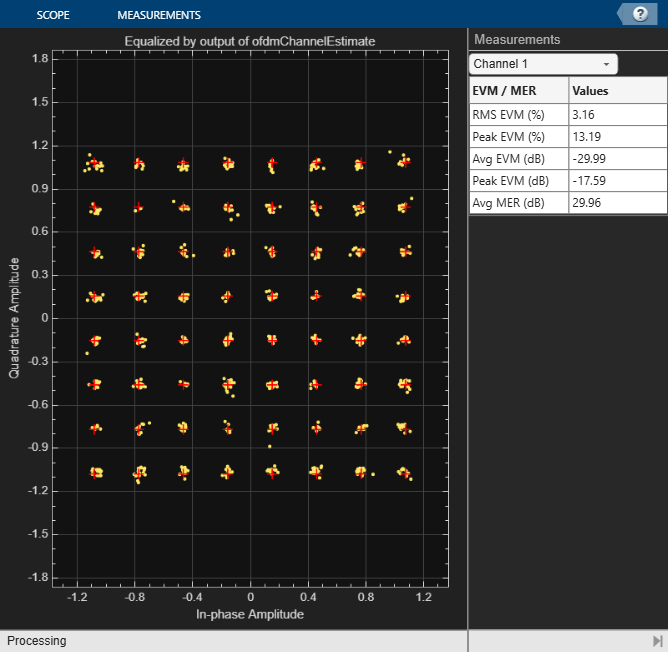Screen dimensions: 668x652
Task: Click the In-phase Amplitude axis label
Action: [x=249, y=614]
